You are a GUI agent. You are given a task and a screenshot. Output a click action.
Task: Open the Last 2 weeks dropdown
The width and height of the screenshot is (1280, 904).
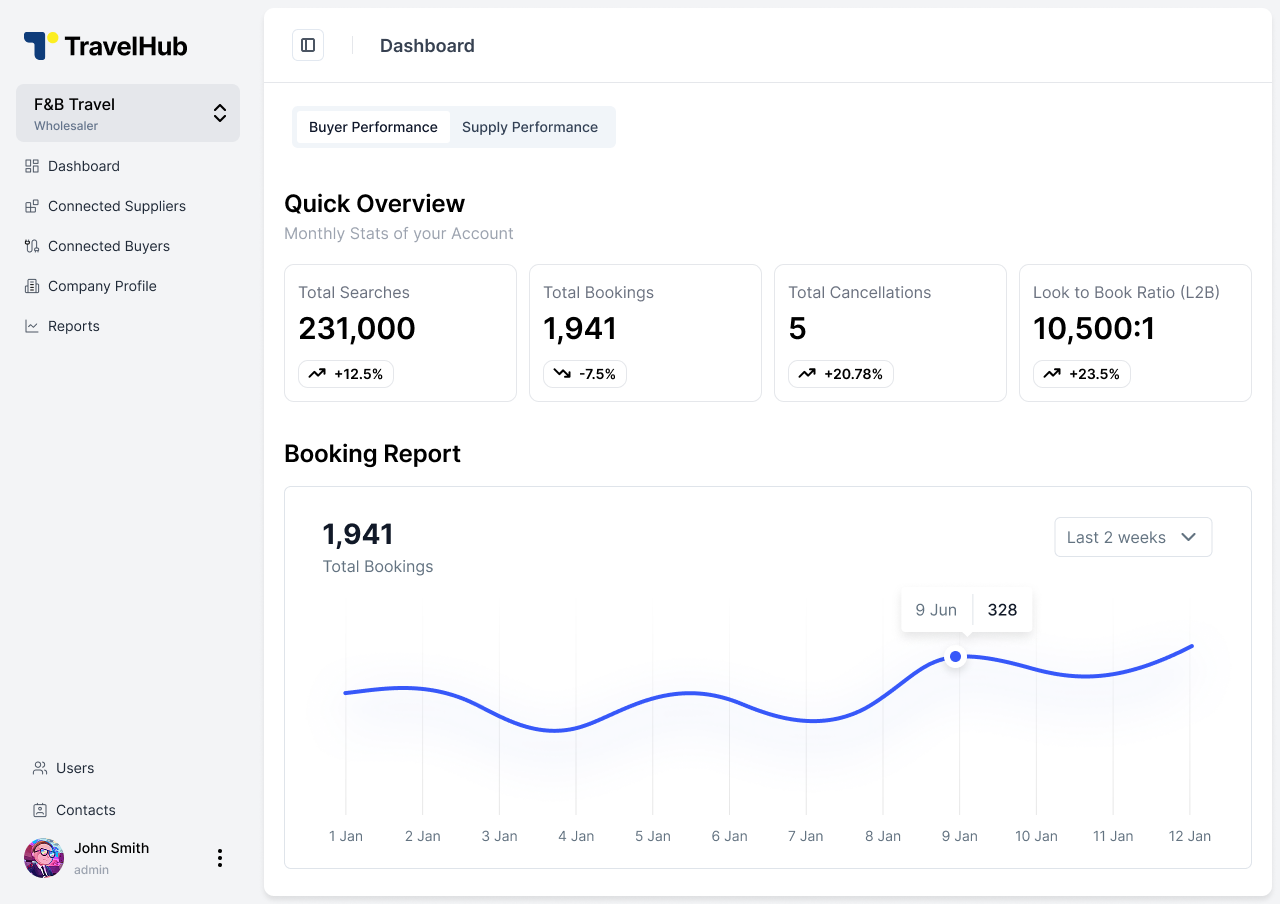point(1132,537)
